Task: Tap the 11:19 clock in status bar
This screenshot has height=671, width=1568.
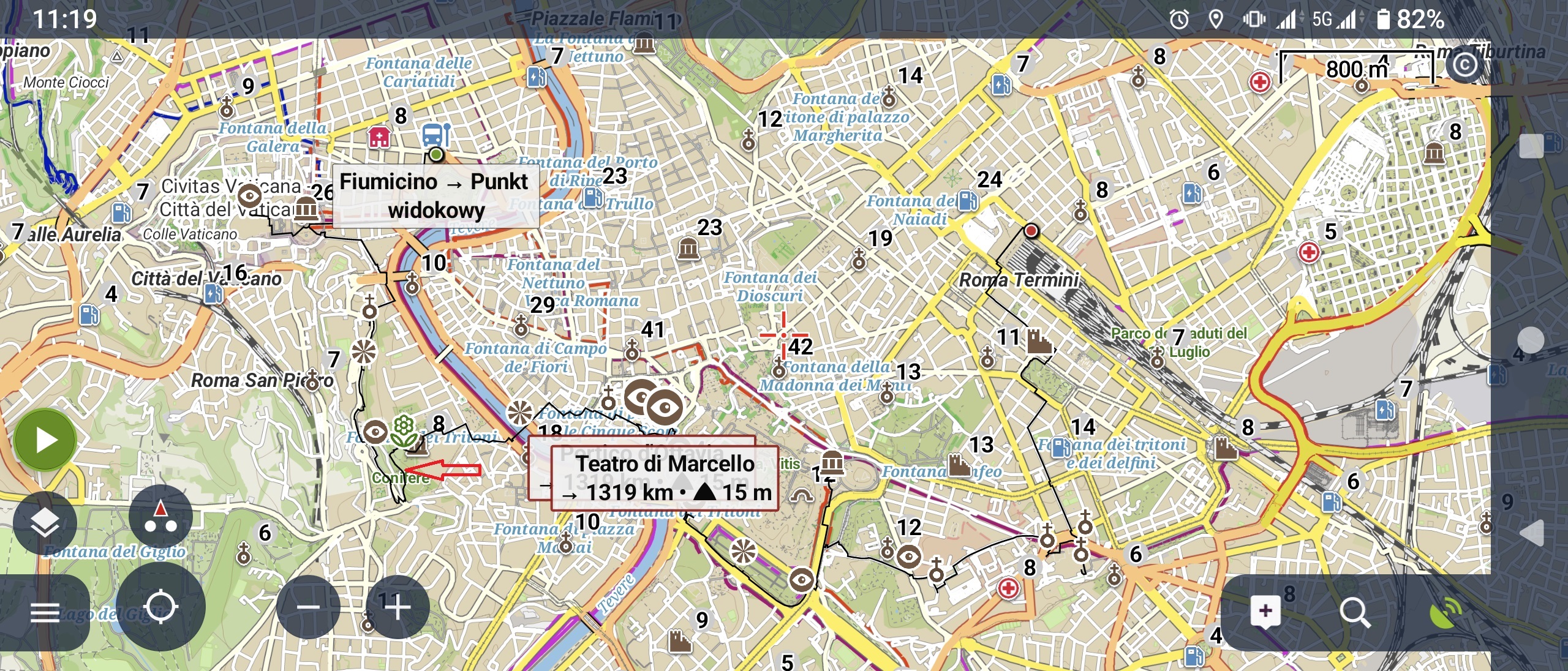Action: click(65, 19)
